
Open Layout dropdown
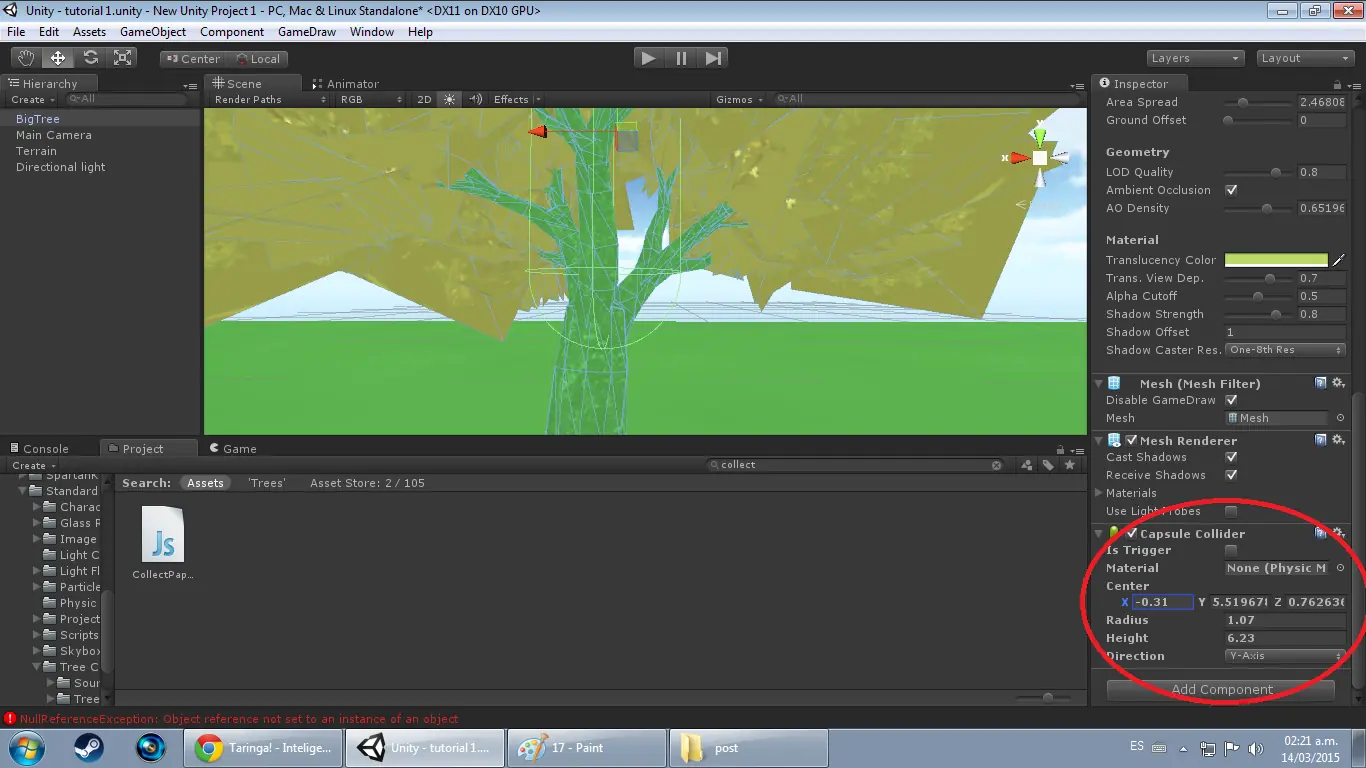pyautogui.click(x=1305, y=58)
